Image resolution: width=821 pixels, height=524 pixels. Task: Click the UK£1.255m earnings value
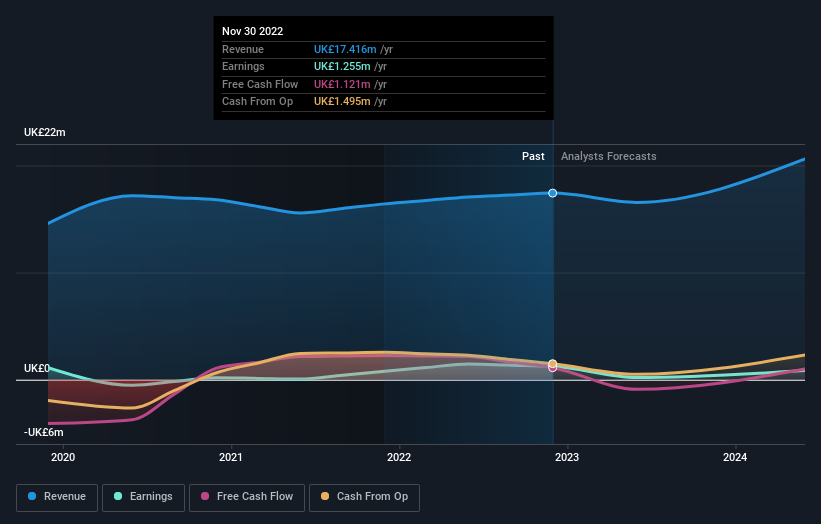pyautogui.click(x=342, y=66)
